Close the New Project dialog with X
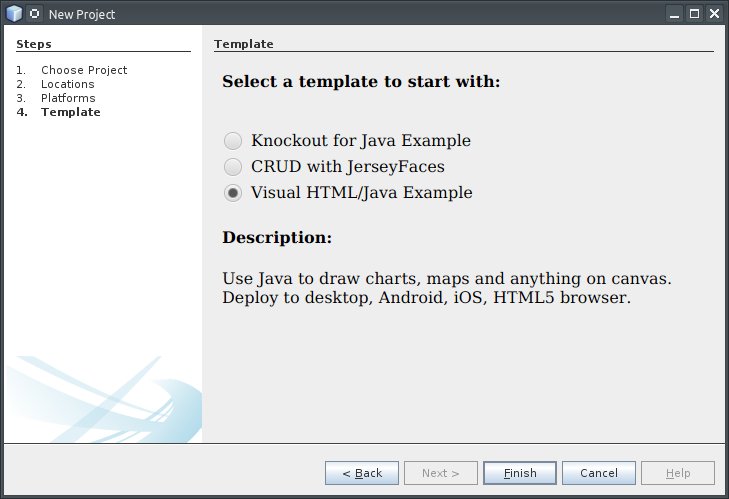 coord(714,14)
